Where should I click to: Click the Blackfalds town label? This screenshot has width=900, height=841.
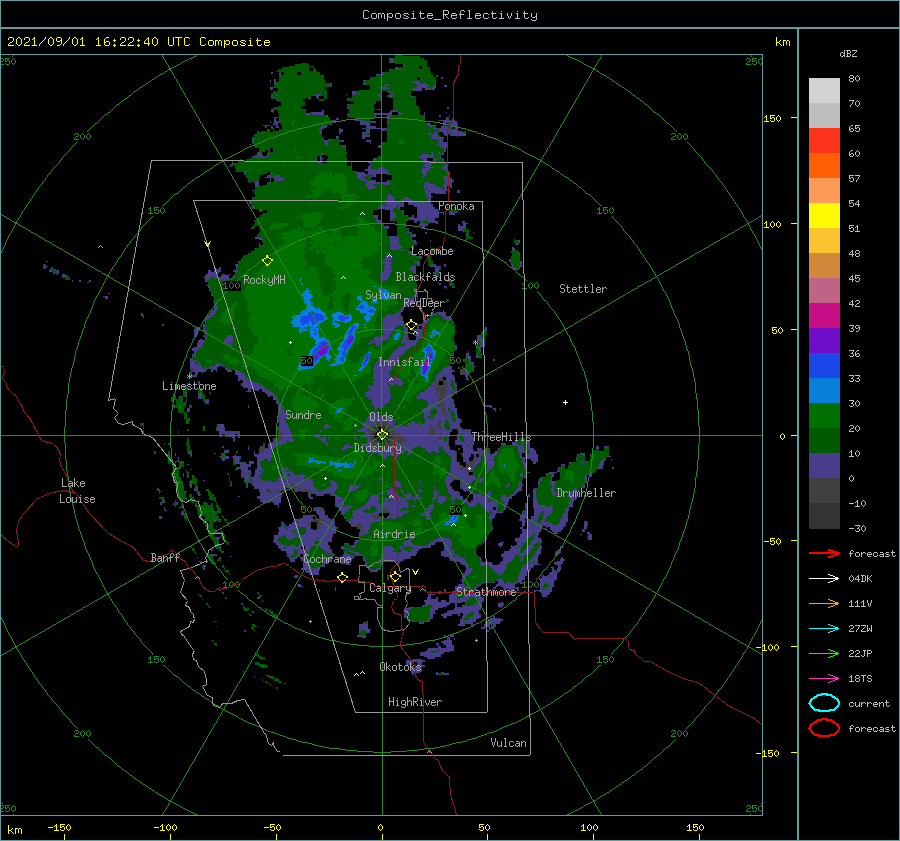425,277
